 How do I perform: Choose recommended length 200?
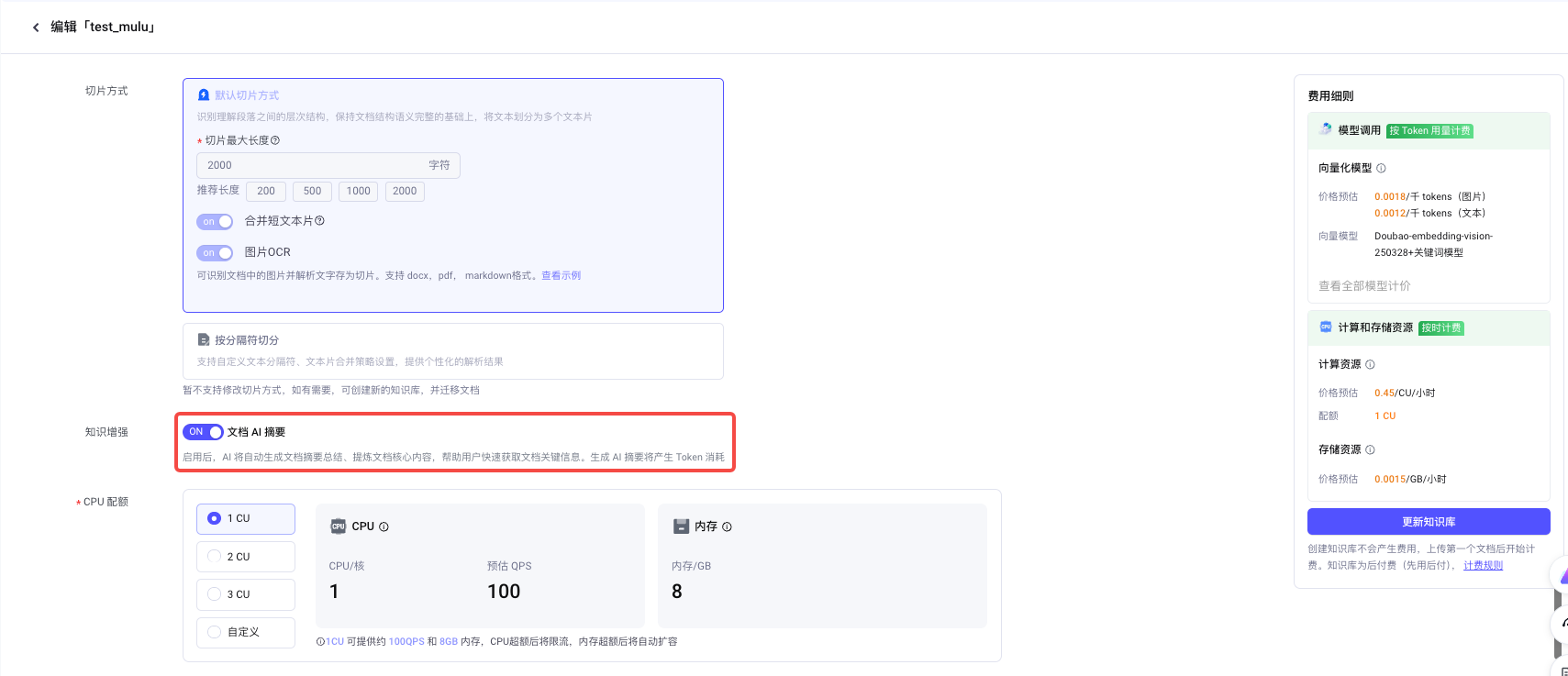[x=266, y=191]
